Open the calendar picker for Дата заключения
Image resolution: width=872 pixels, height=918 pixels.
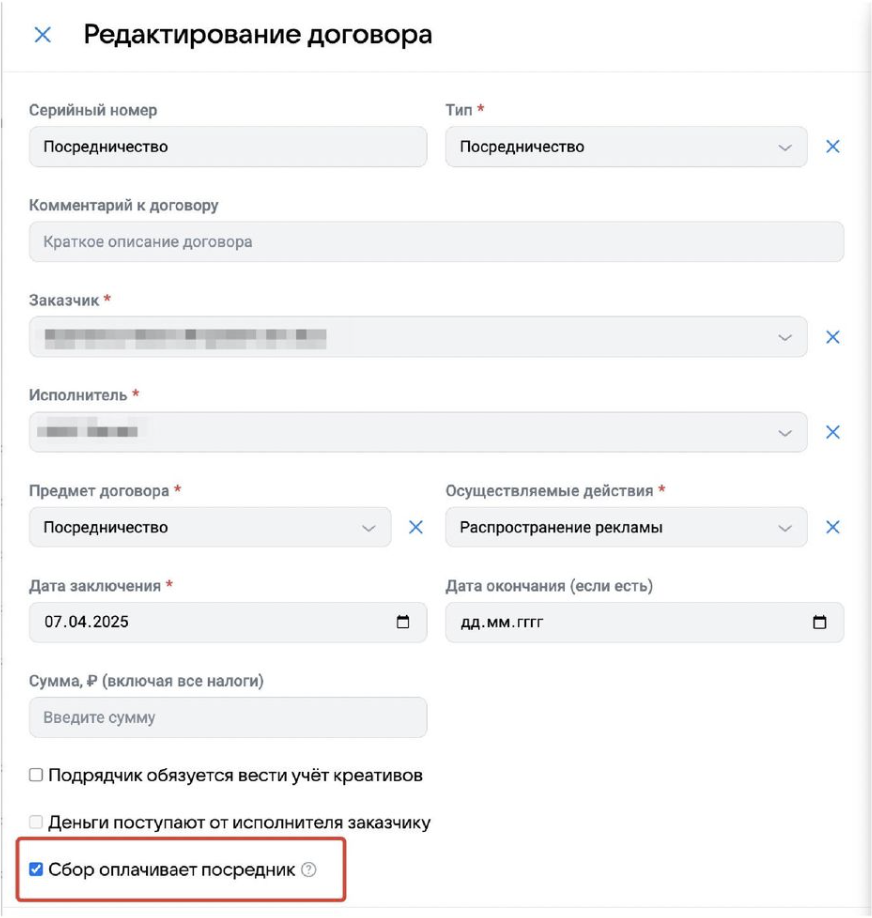404,622
